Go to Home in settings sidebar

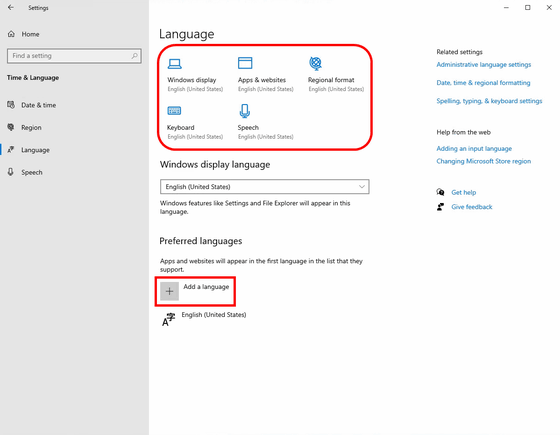(30, 34)
